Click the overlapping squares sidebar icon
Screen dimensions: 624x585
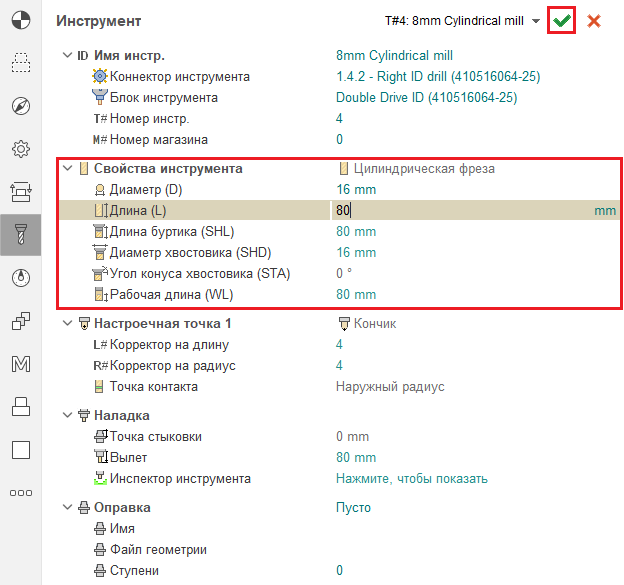click(x=20, y=321)
